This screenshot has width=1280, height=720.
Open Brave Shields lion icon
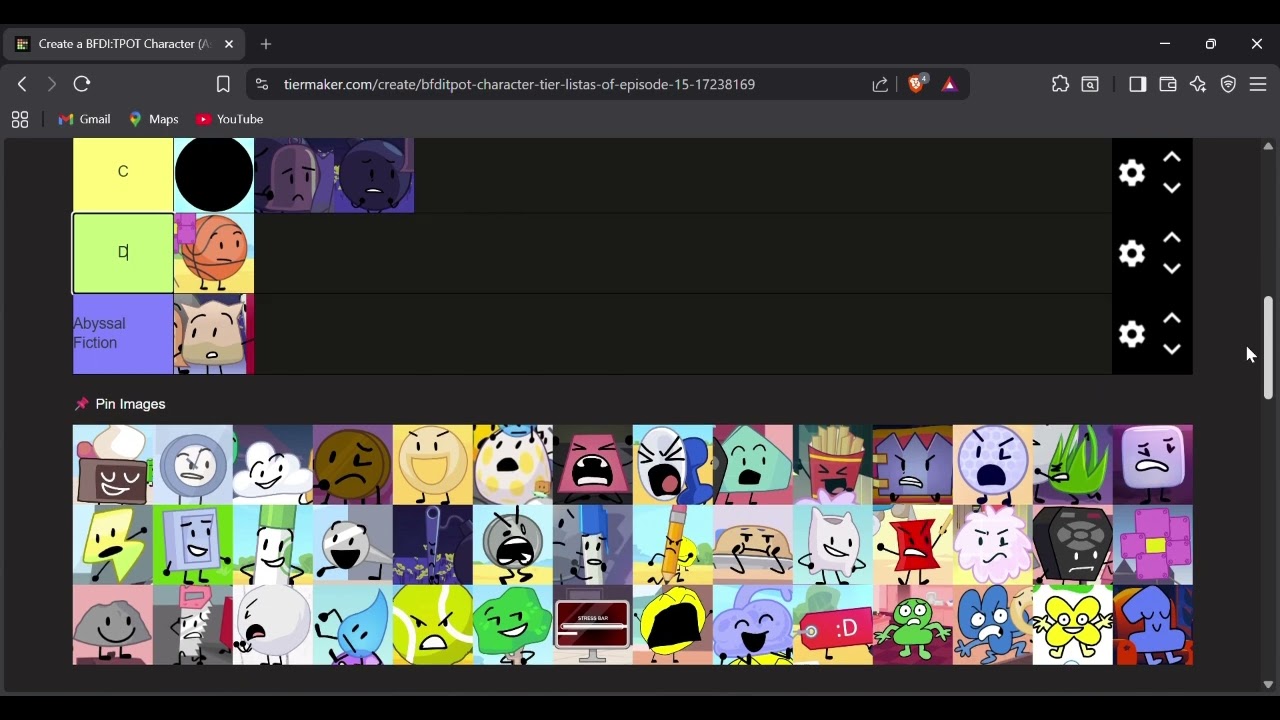tap(916, 84)
